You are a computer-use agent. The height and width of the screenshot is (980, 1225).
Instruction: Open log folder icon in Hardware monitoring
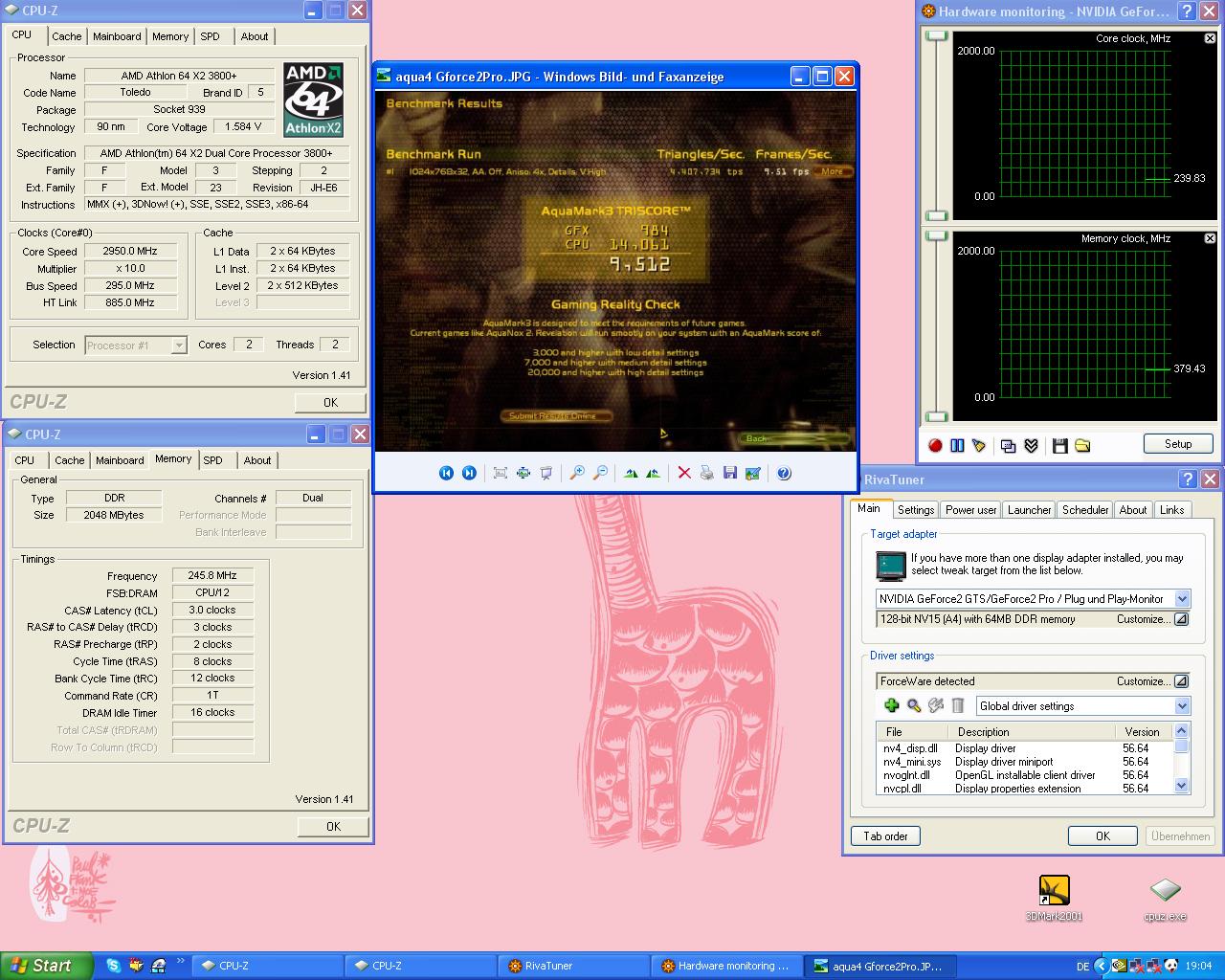click(x=1082, y=445)
